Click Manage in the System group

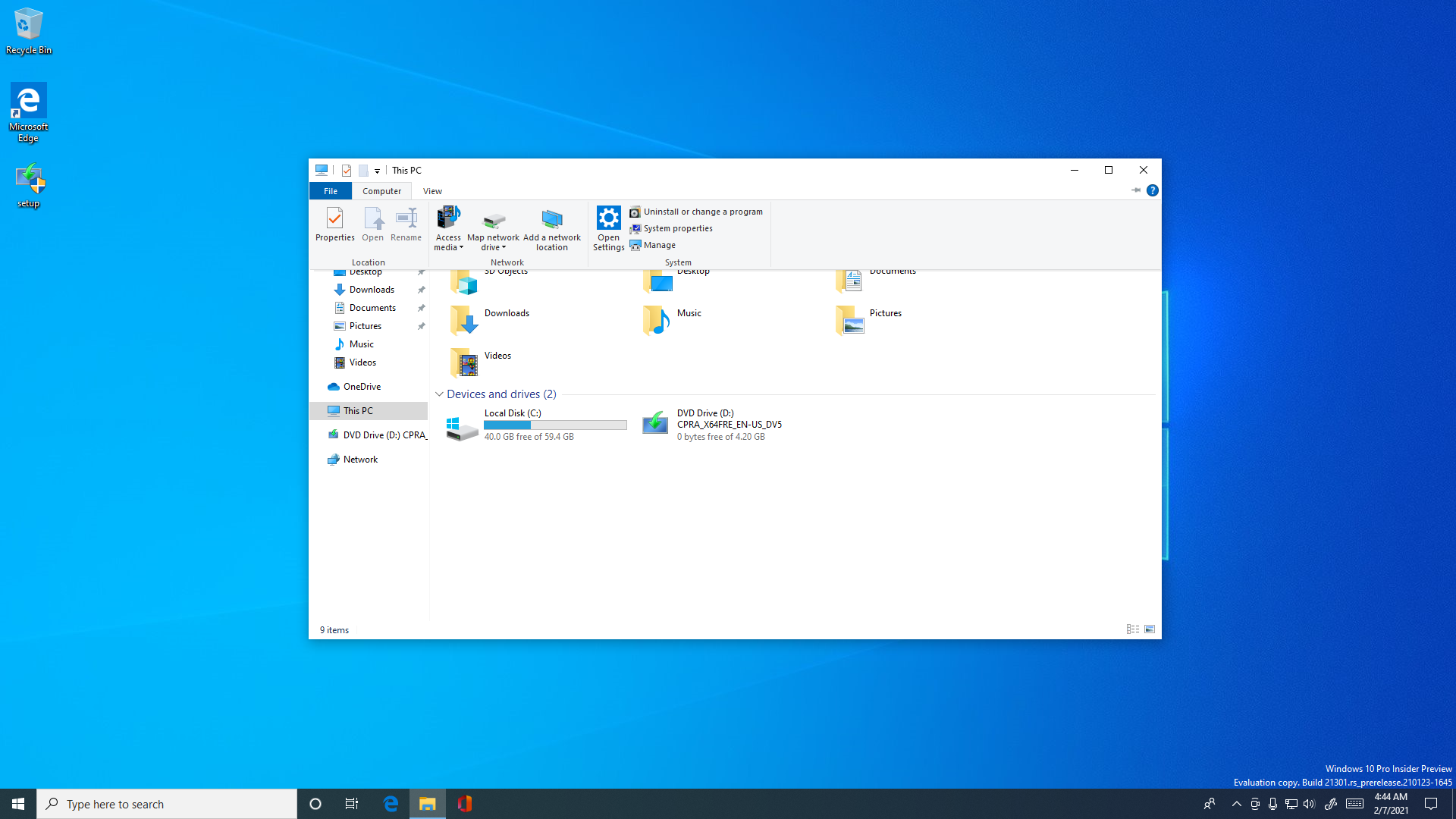pyautogui.click(x=658, y=245)
